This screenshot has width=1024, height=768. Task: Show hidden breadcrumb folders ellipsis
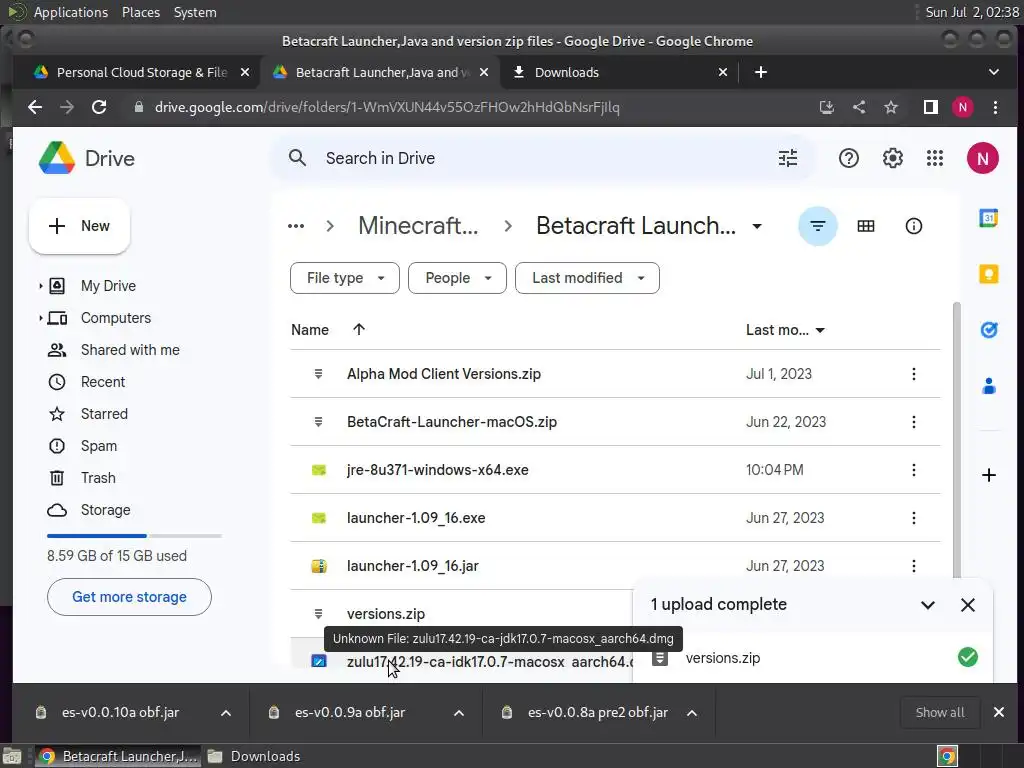tap(296, 226)
